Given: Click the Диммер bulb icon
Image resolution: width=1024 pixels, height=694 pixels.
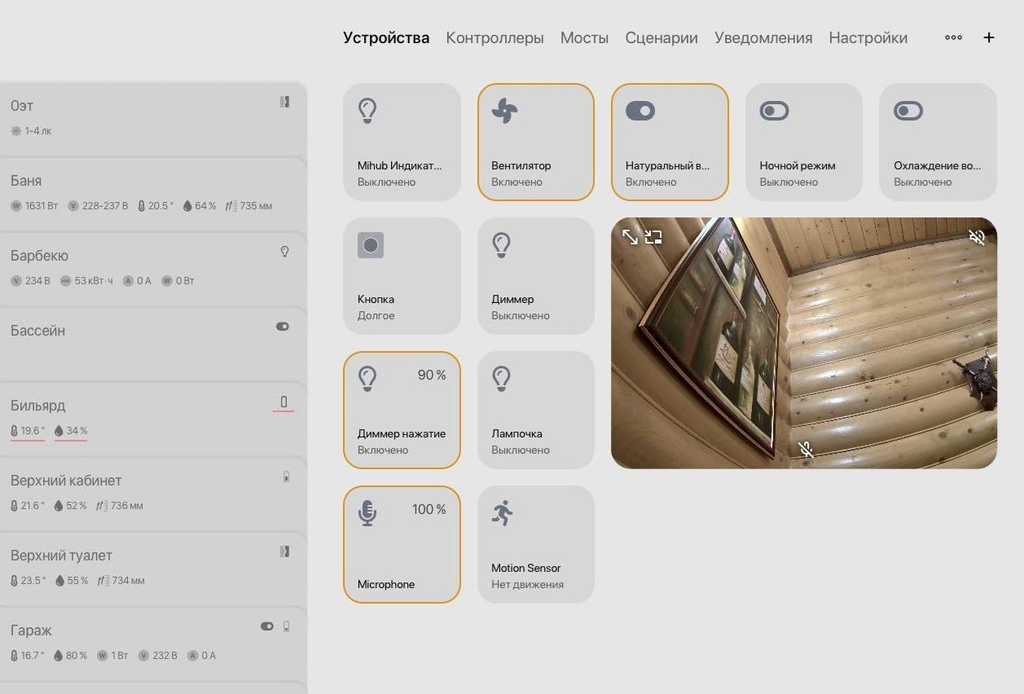Looking at the screenshot, I should 501,245.
